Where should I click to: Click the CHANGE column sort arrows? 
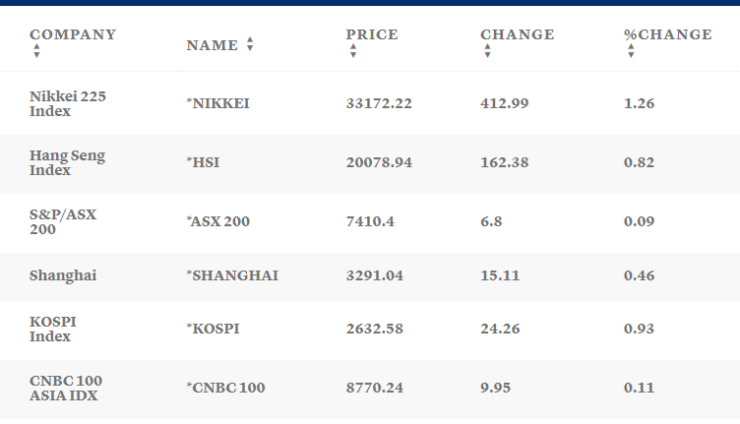coord(487,50)
